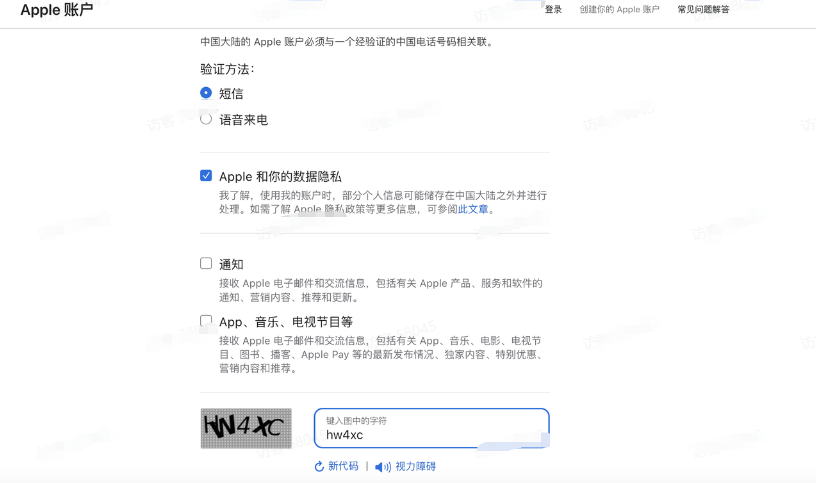Request a new code via 新代码
This screenshot has width=816, height=483.
[x=343, y=466]
